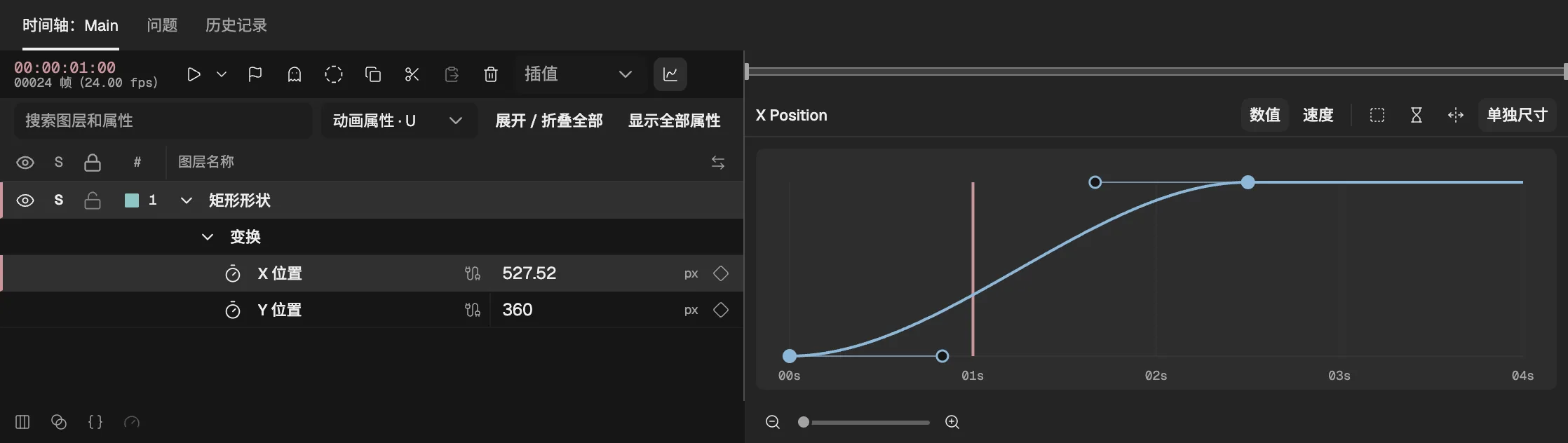Click the zoom out magnifier icon
This screenshot has height=443, width=1568.
(x=773, y=422)
